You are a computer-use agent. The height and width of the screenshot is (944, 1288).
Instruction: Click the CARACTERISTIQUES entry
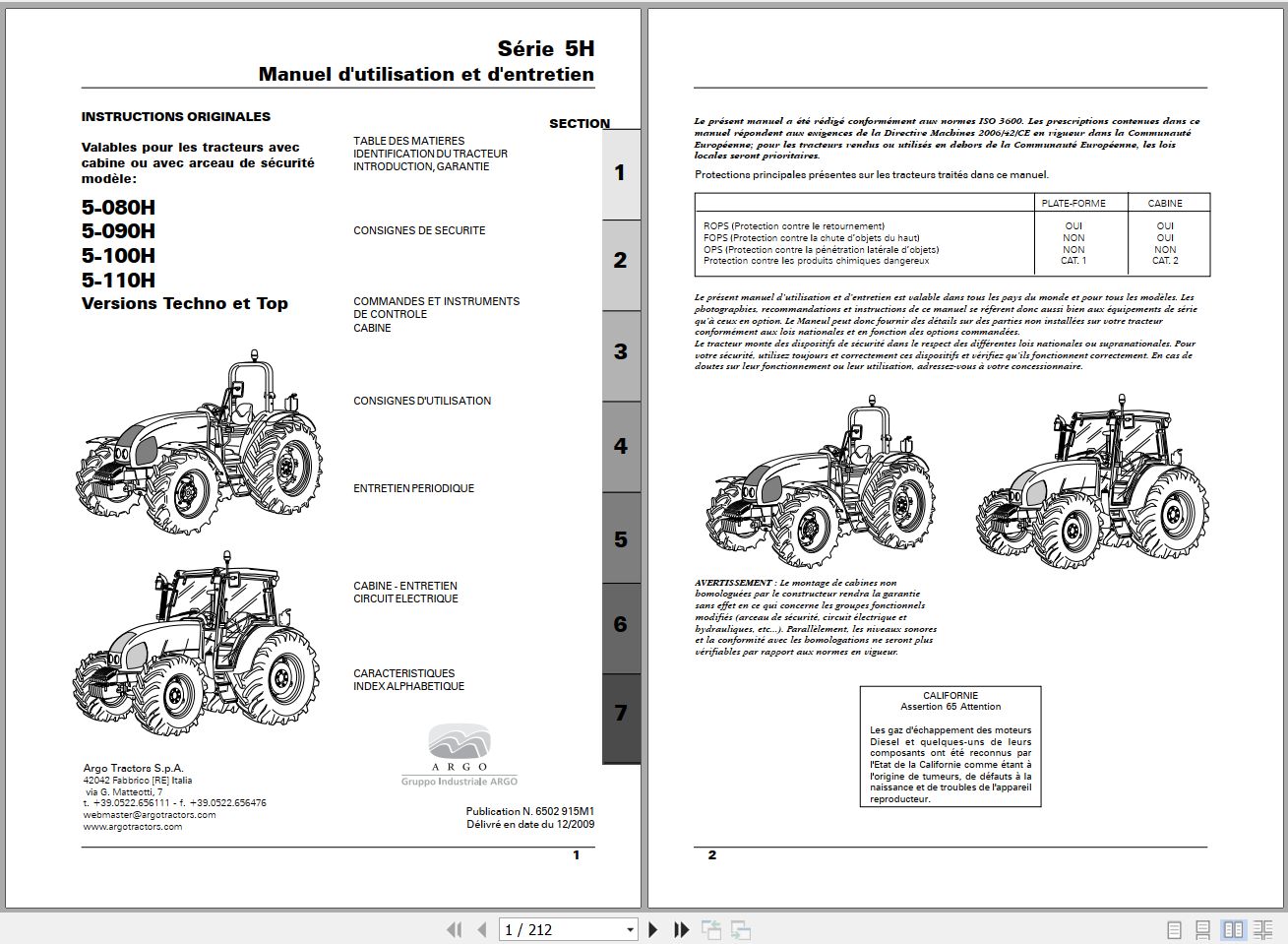pyautogui.click(x=403, y=673)
